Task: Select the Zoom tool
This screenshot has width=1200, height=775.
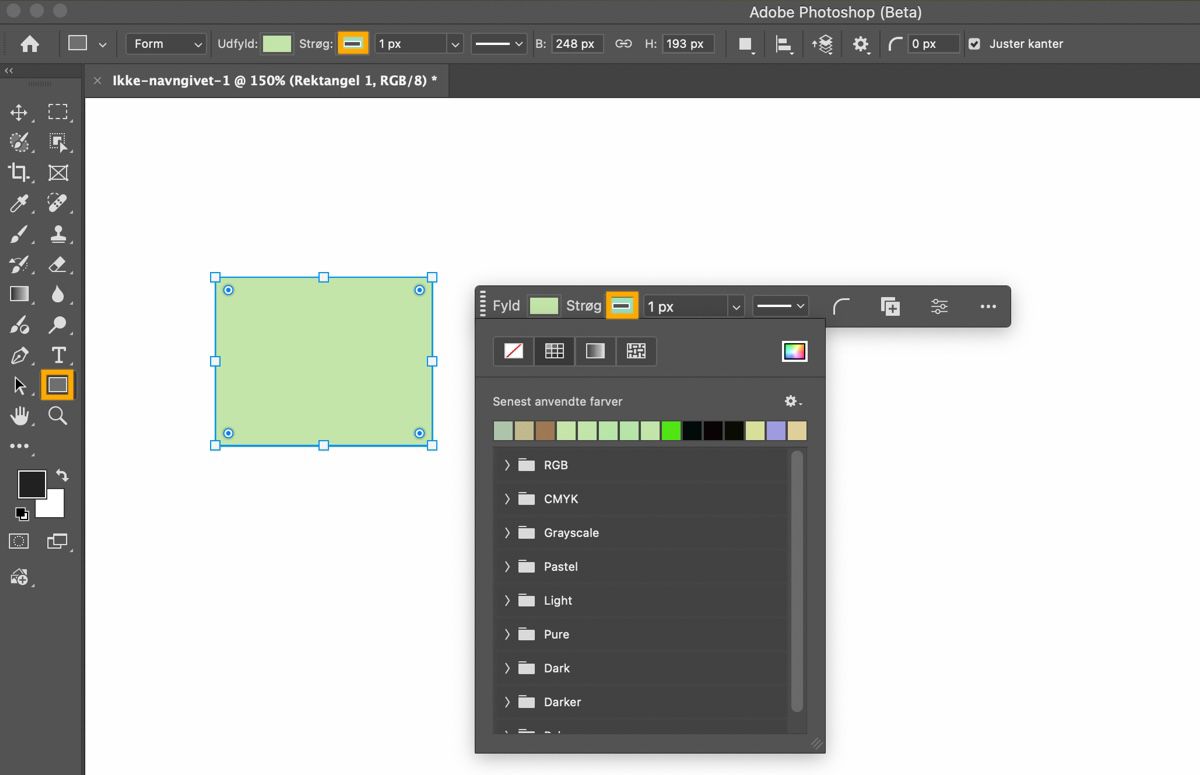Action: (x=58, y=416)
